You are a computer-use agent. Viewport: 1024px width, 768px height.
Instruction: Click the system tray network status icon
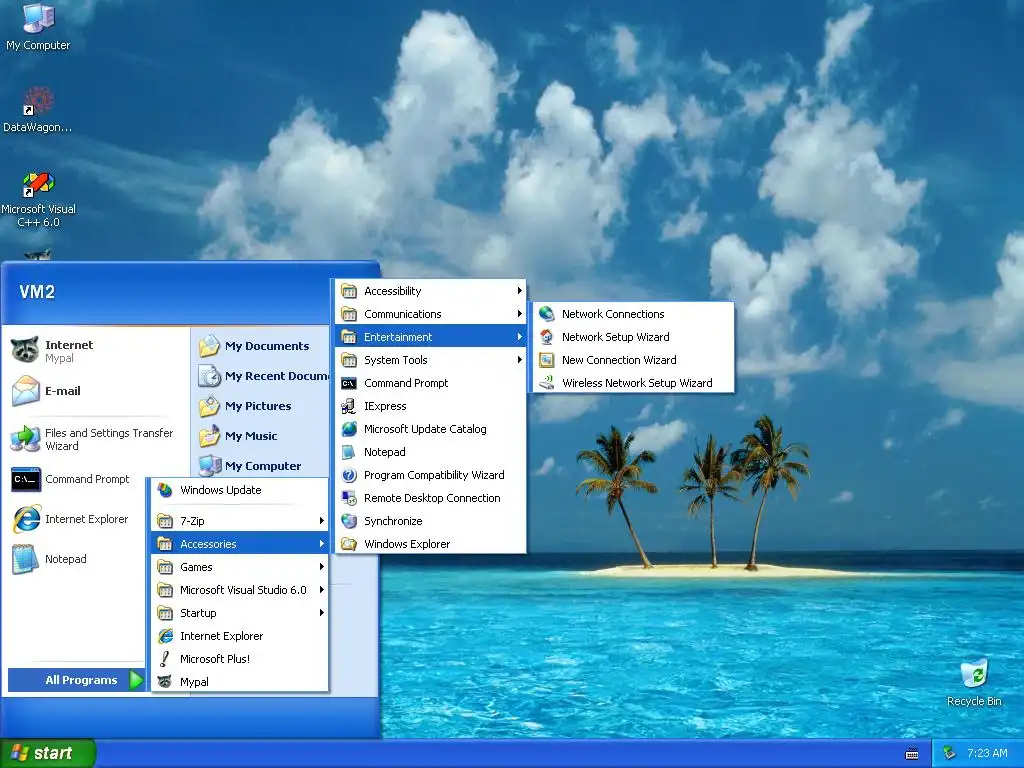[949, 753]
